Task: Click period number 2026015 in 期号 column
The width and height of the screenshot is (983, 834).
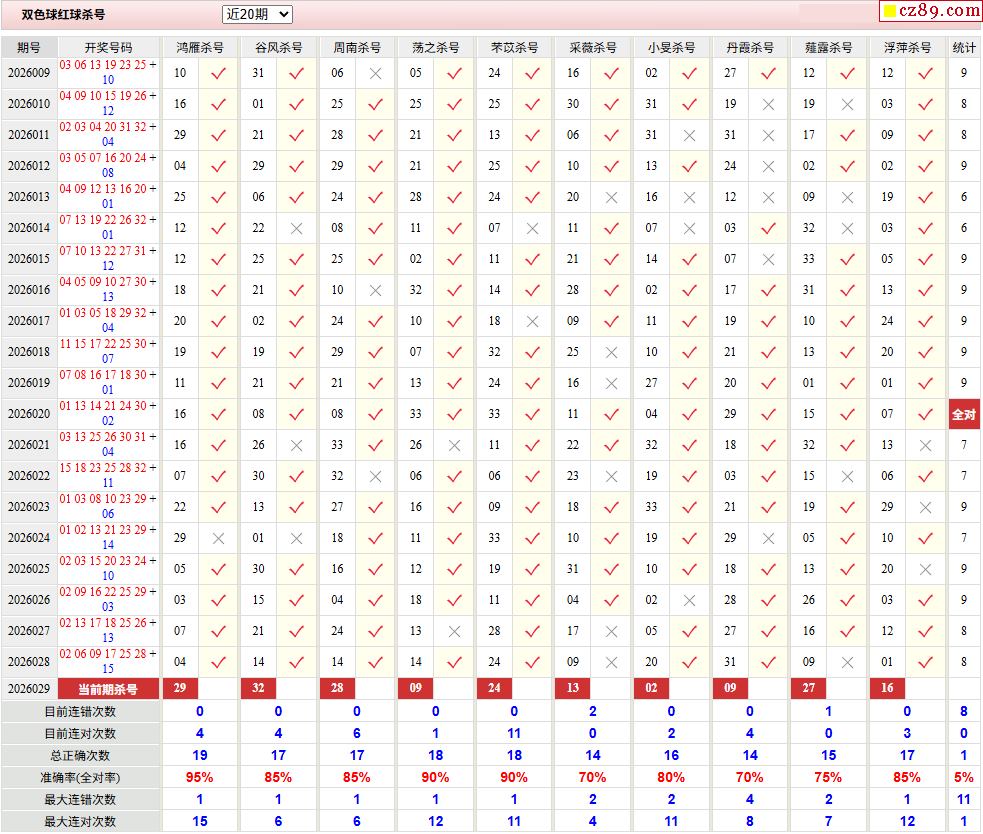Action: (29, 259)
